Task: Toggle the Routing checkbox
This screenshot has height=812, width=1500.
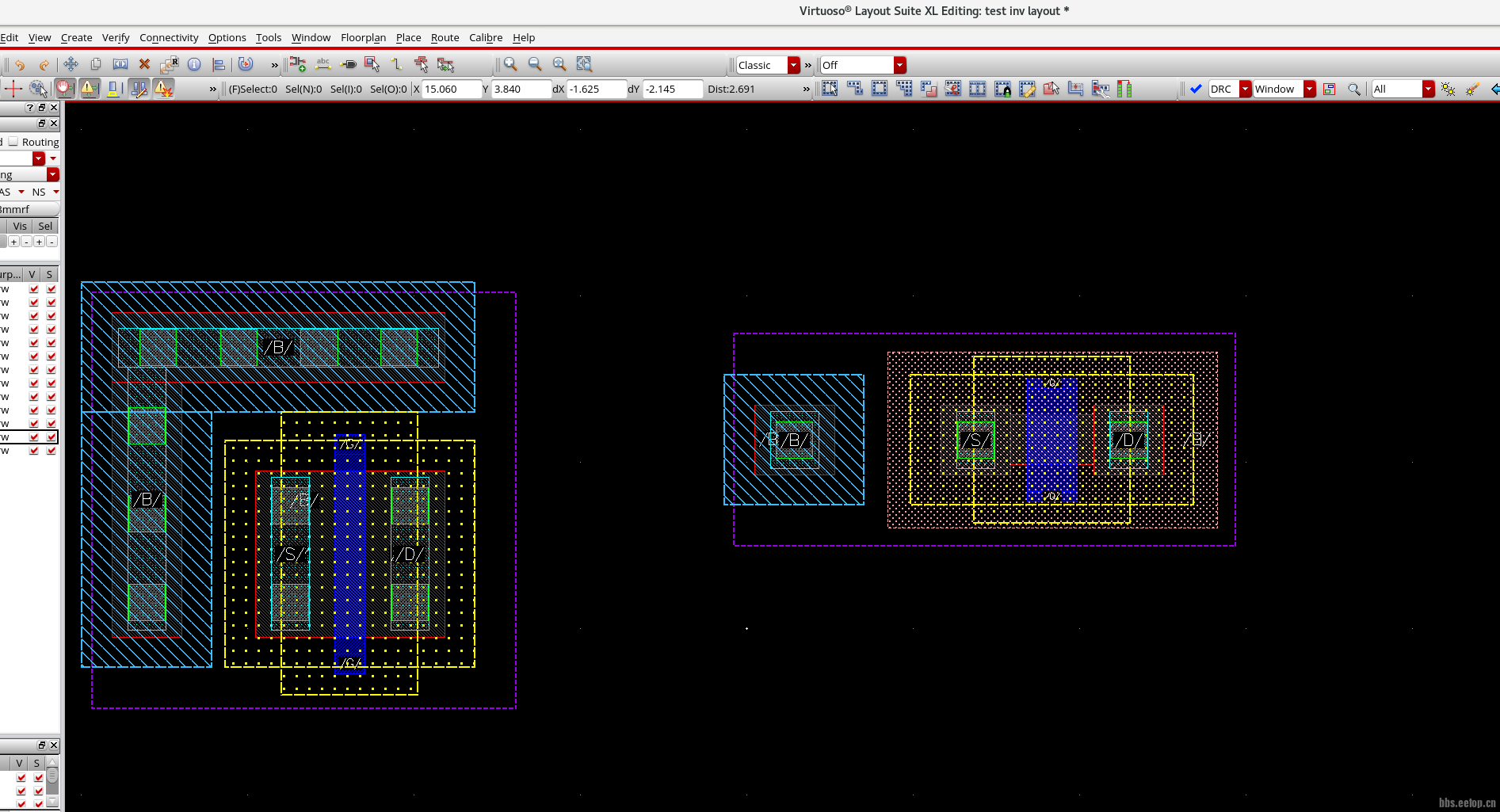Action: click(13, 142)
